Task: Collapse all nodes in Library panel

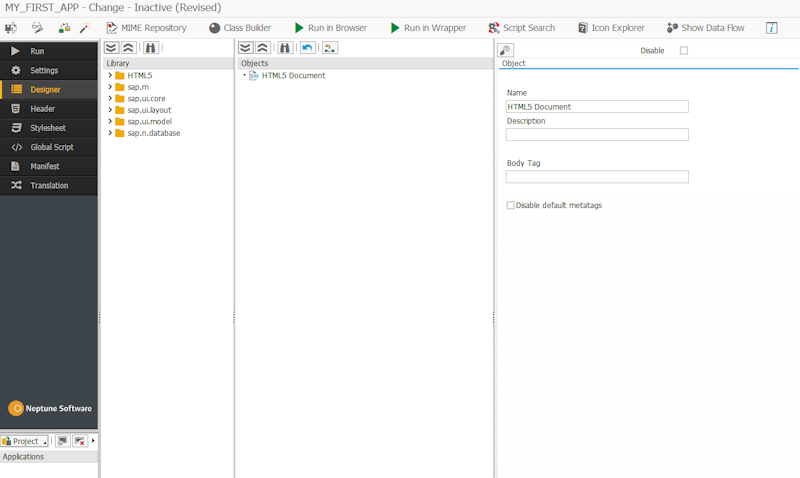Action: (x=128, y=48)
